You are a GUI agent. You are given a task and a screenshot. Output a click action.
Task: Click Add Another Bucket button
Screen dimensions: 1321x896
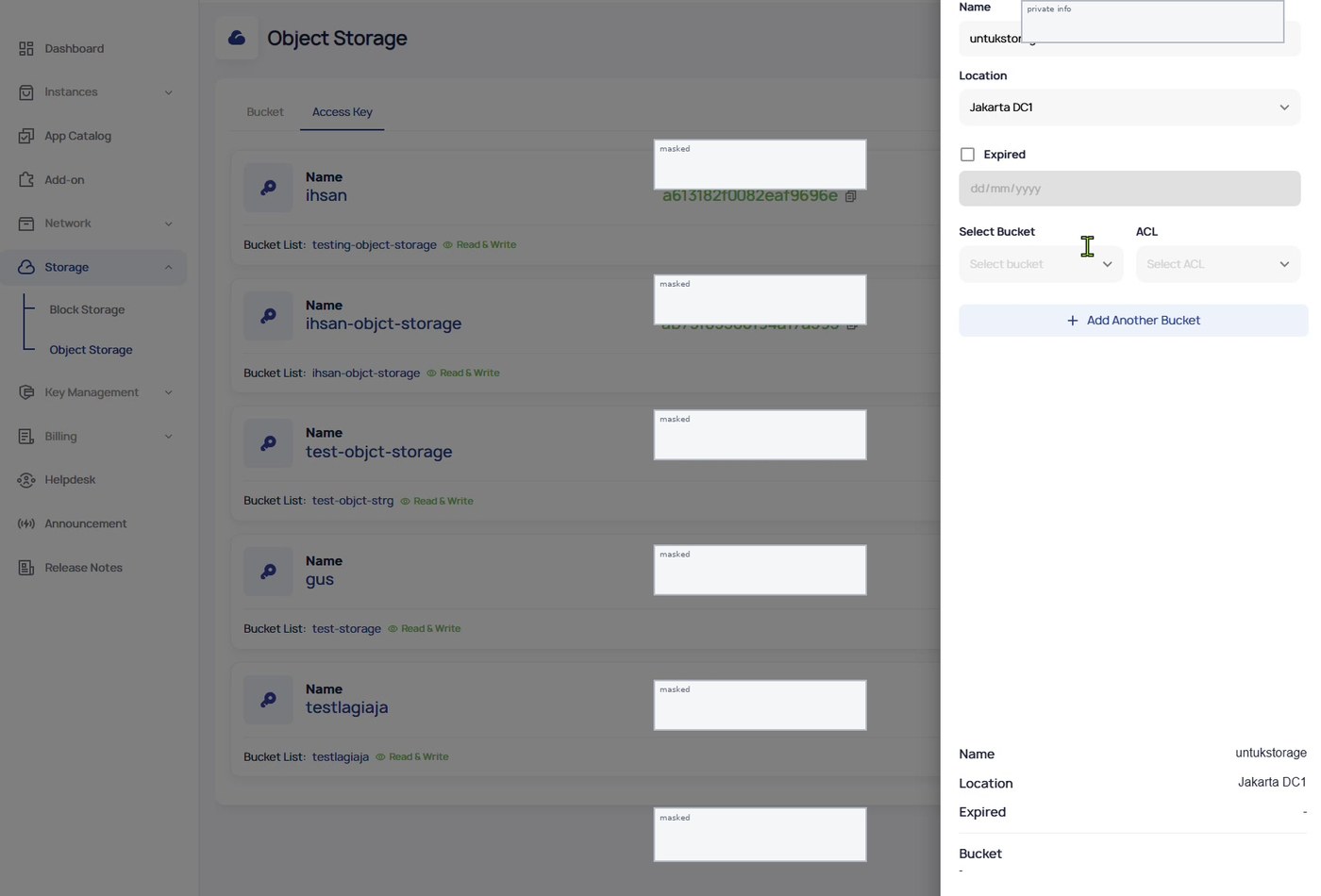[x=1133, y=321]
